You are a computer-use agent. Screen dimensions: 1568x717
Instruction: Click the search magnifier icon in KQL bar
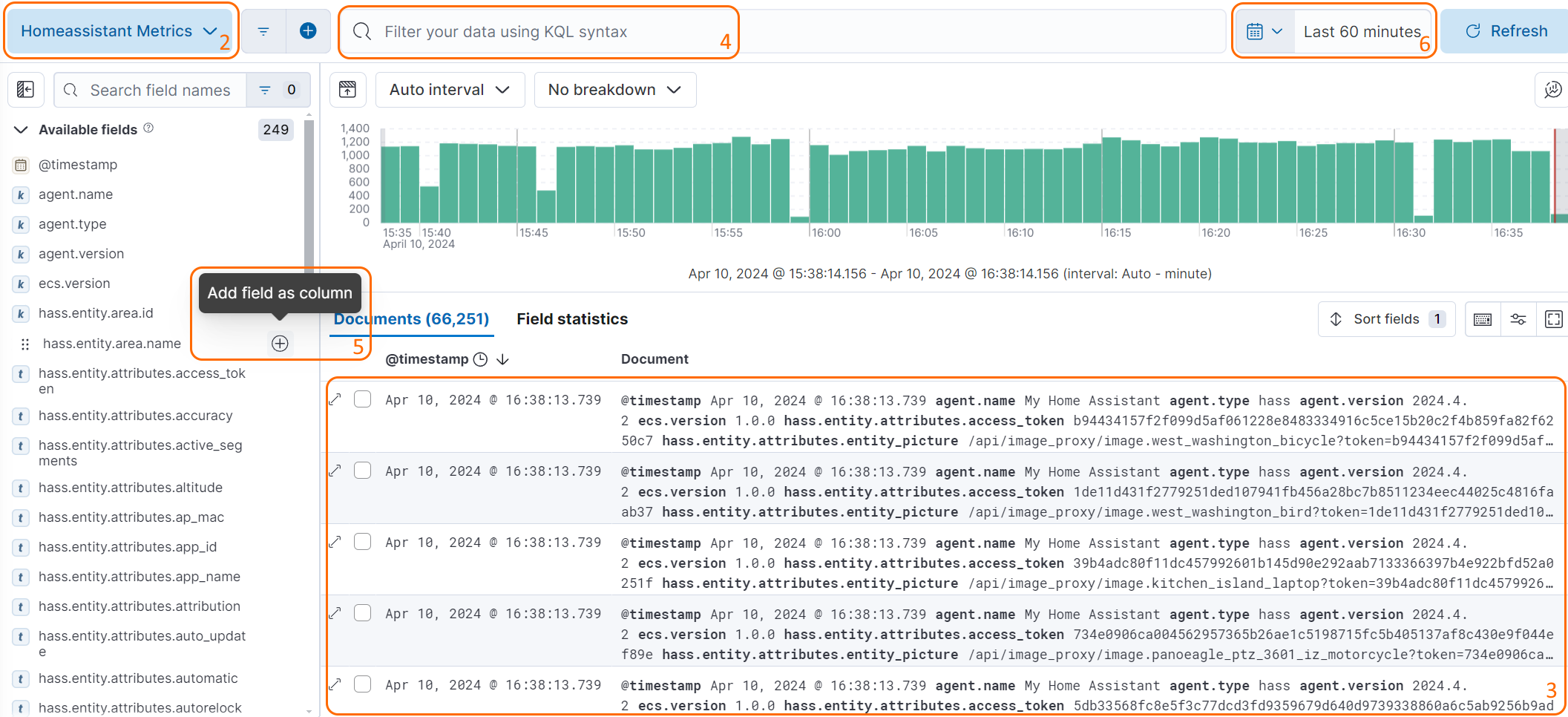(362, 31)
